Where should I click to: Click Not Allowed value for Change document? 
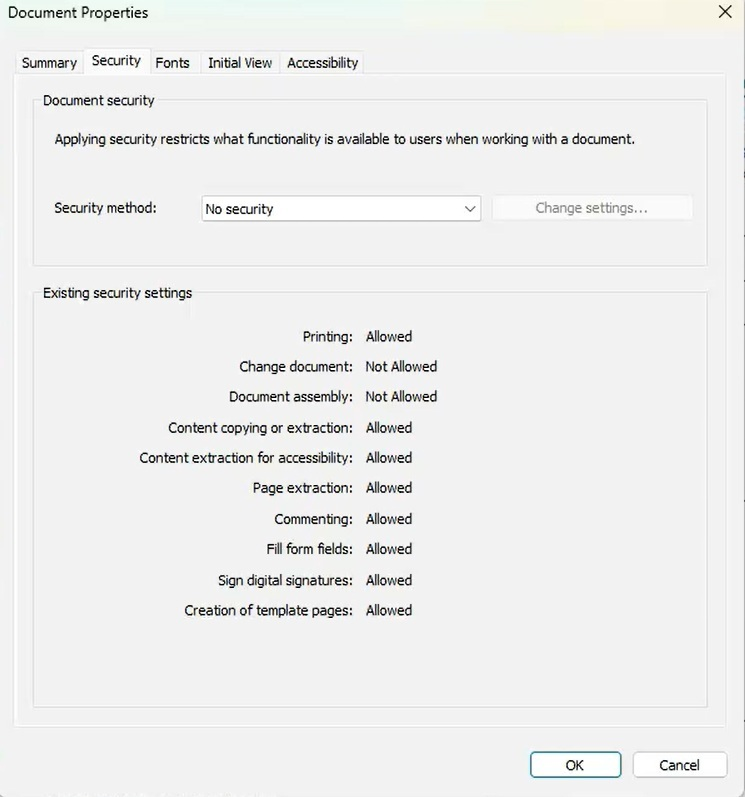tap(401, 366)
